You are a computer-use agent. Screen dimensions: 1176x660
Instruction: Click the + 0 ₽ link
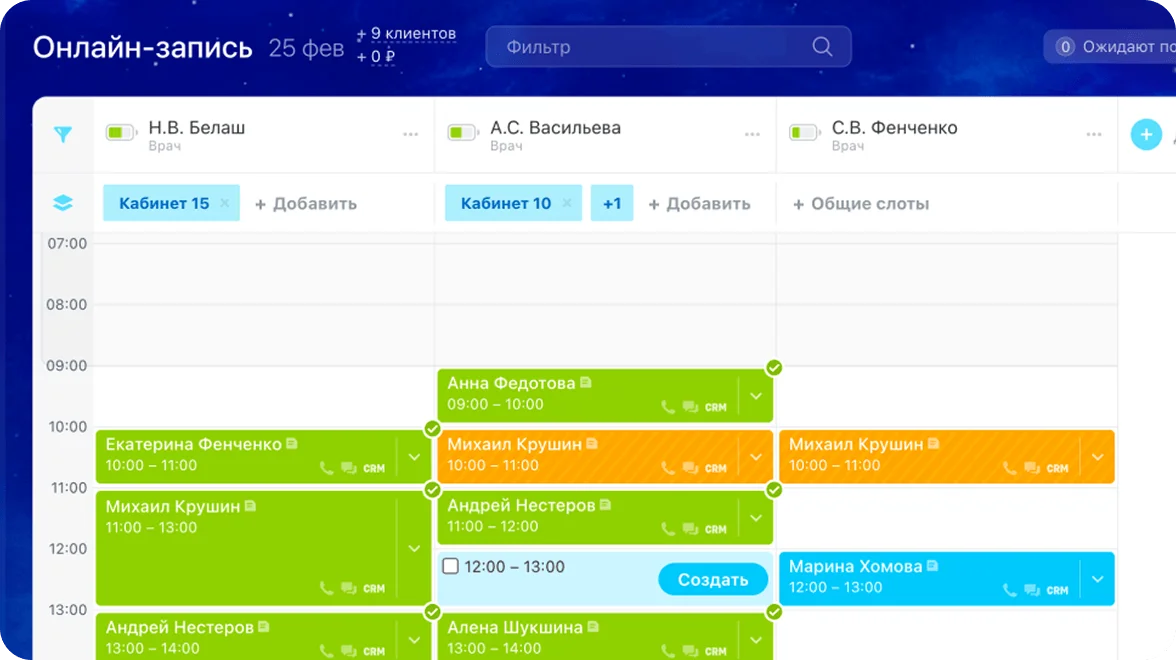376,56
